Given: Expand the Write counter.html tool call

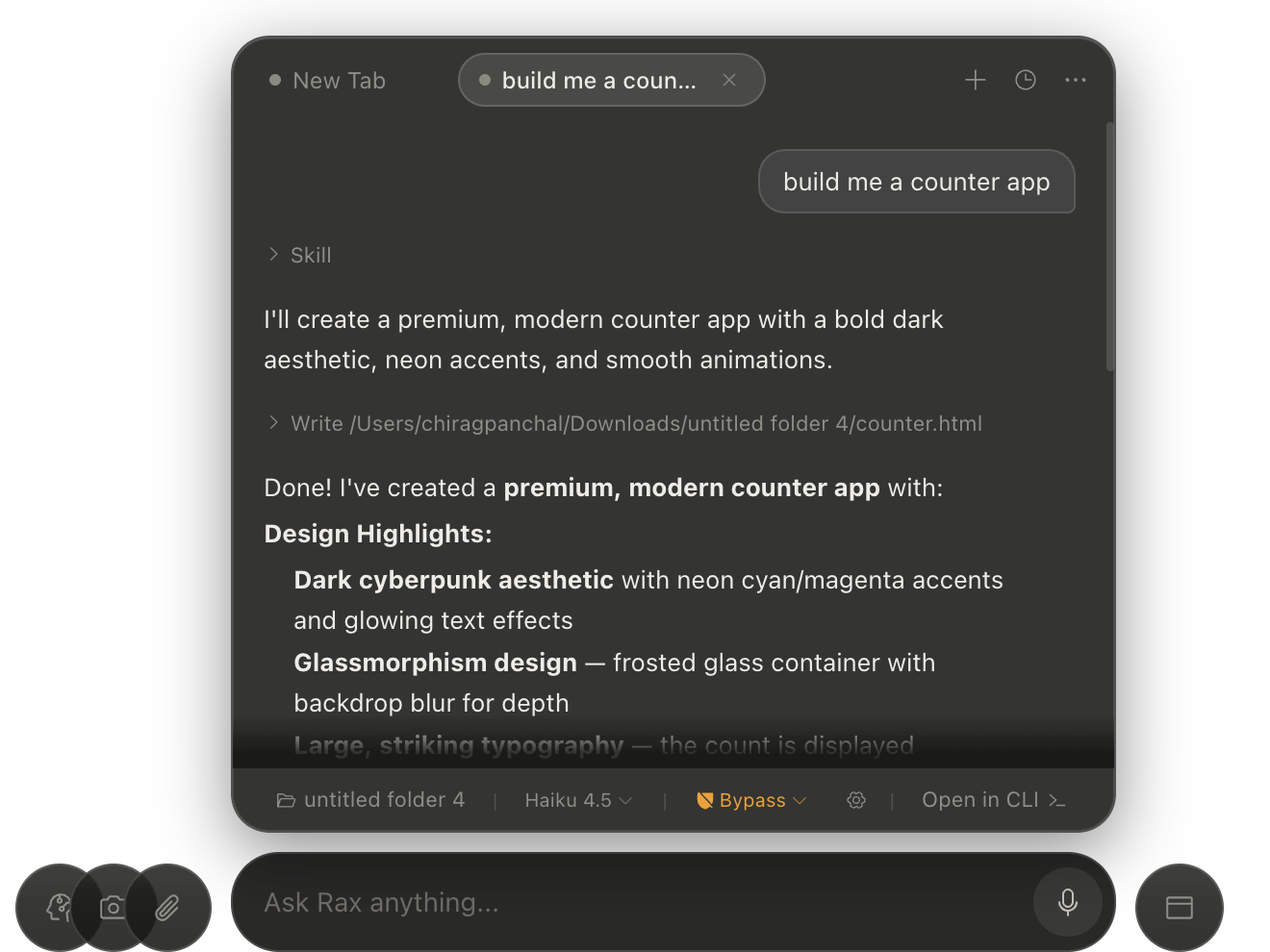Looking at the screenshot, I should [x=625, y=423].
